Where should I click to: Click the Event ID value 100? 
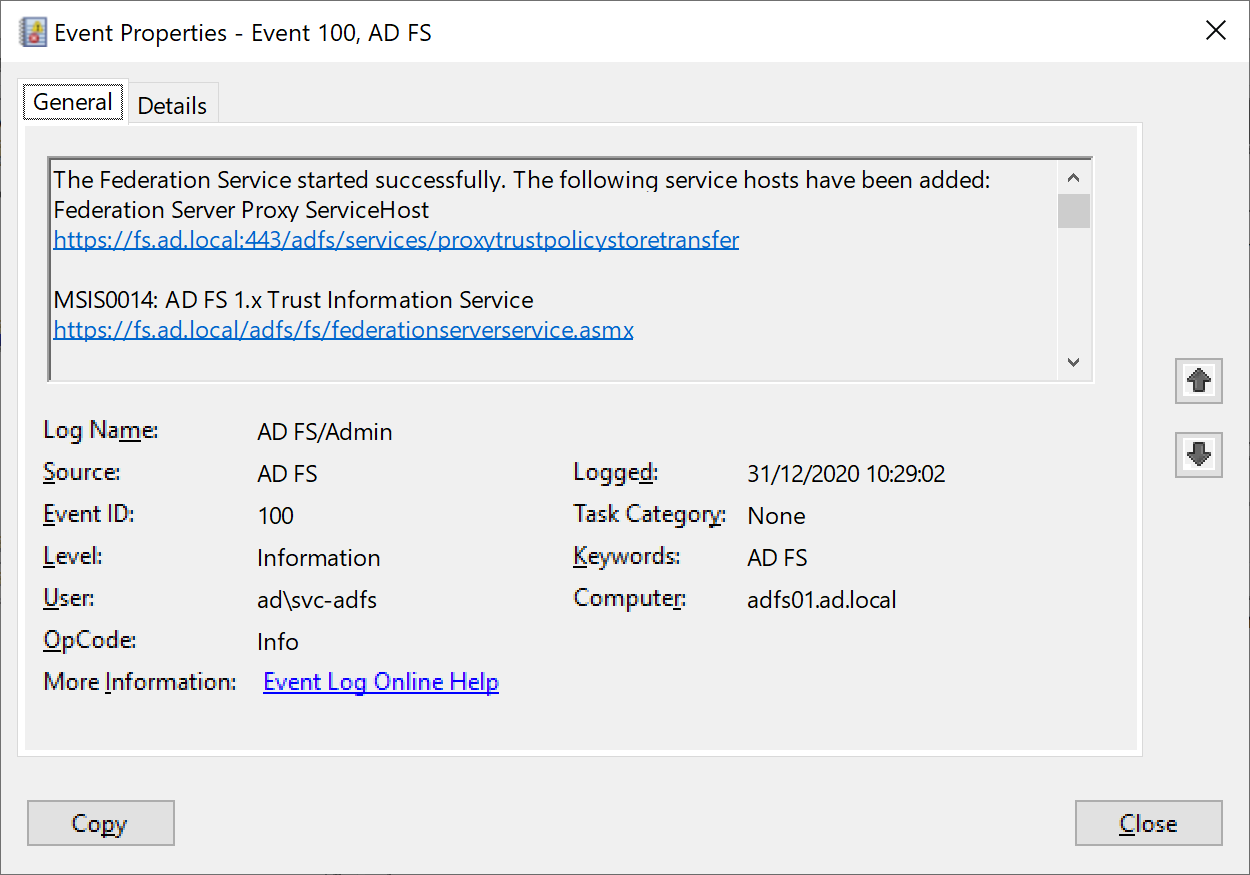275,516
